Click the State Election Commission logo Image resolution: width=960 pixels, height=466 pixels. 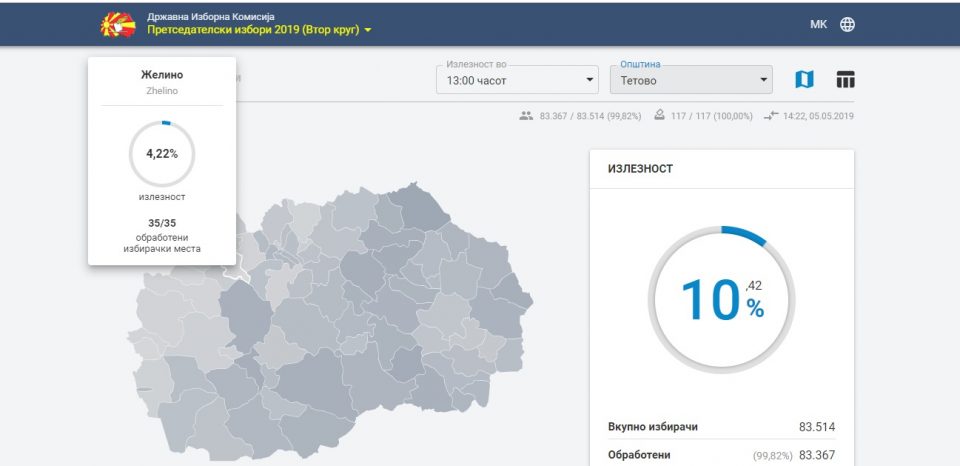118,24
